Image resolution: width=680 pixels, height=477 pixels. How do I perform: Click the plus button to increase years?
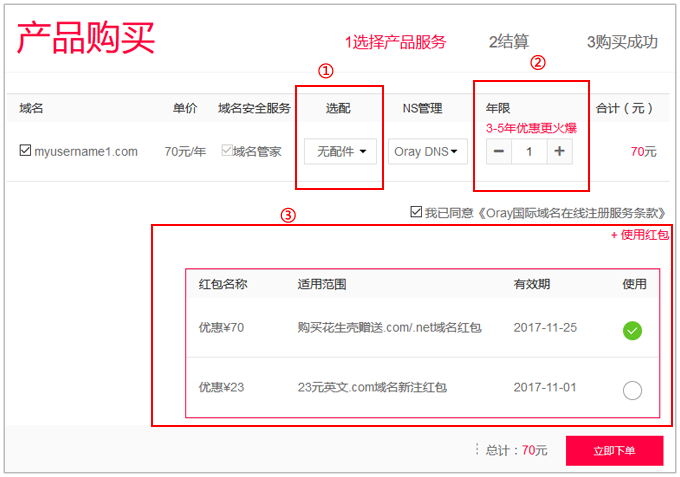tap(559, 152)
